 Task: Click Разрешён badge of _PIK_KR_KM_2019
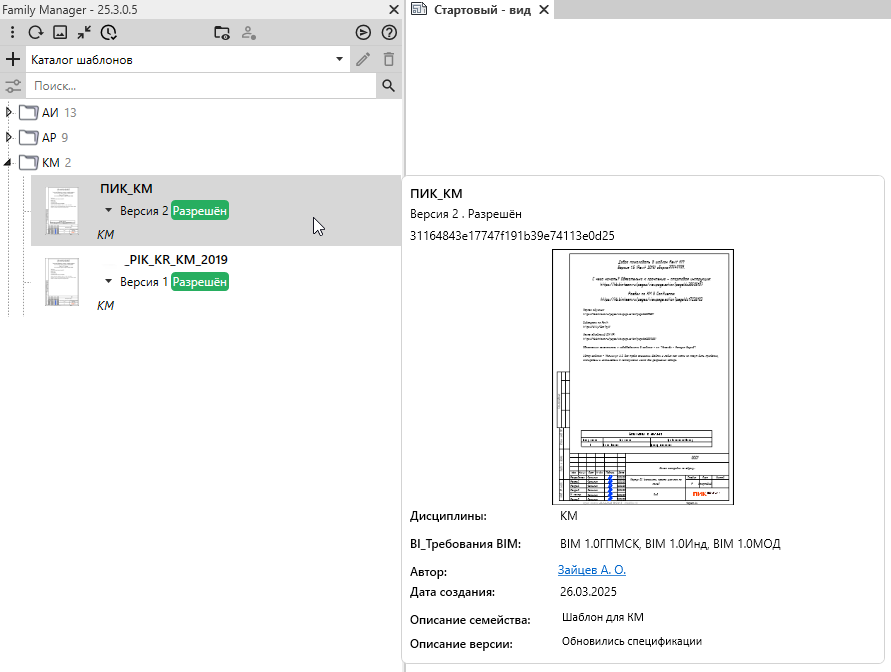199,282
